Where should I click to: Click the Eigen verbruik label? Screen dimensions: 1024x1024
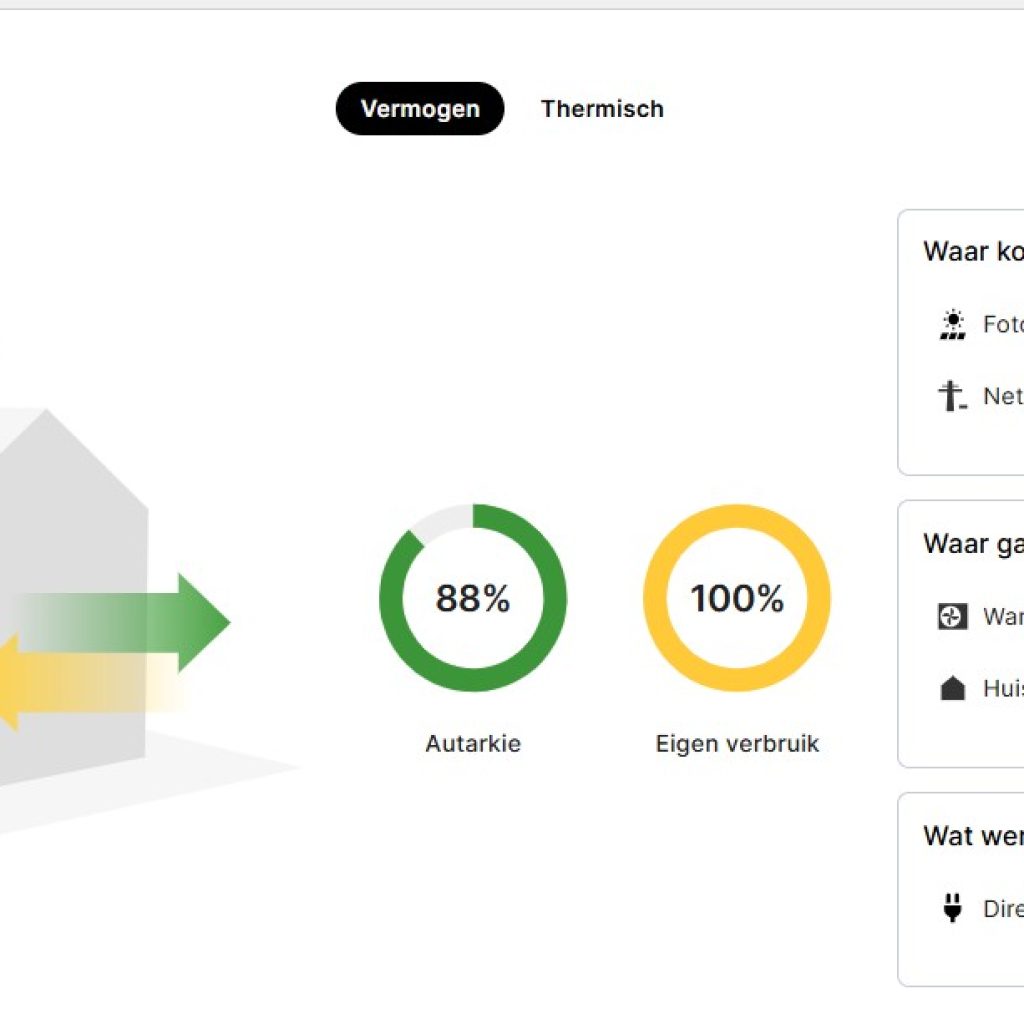click(737, 744)
